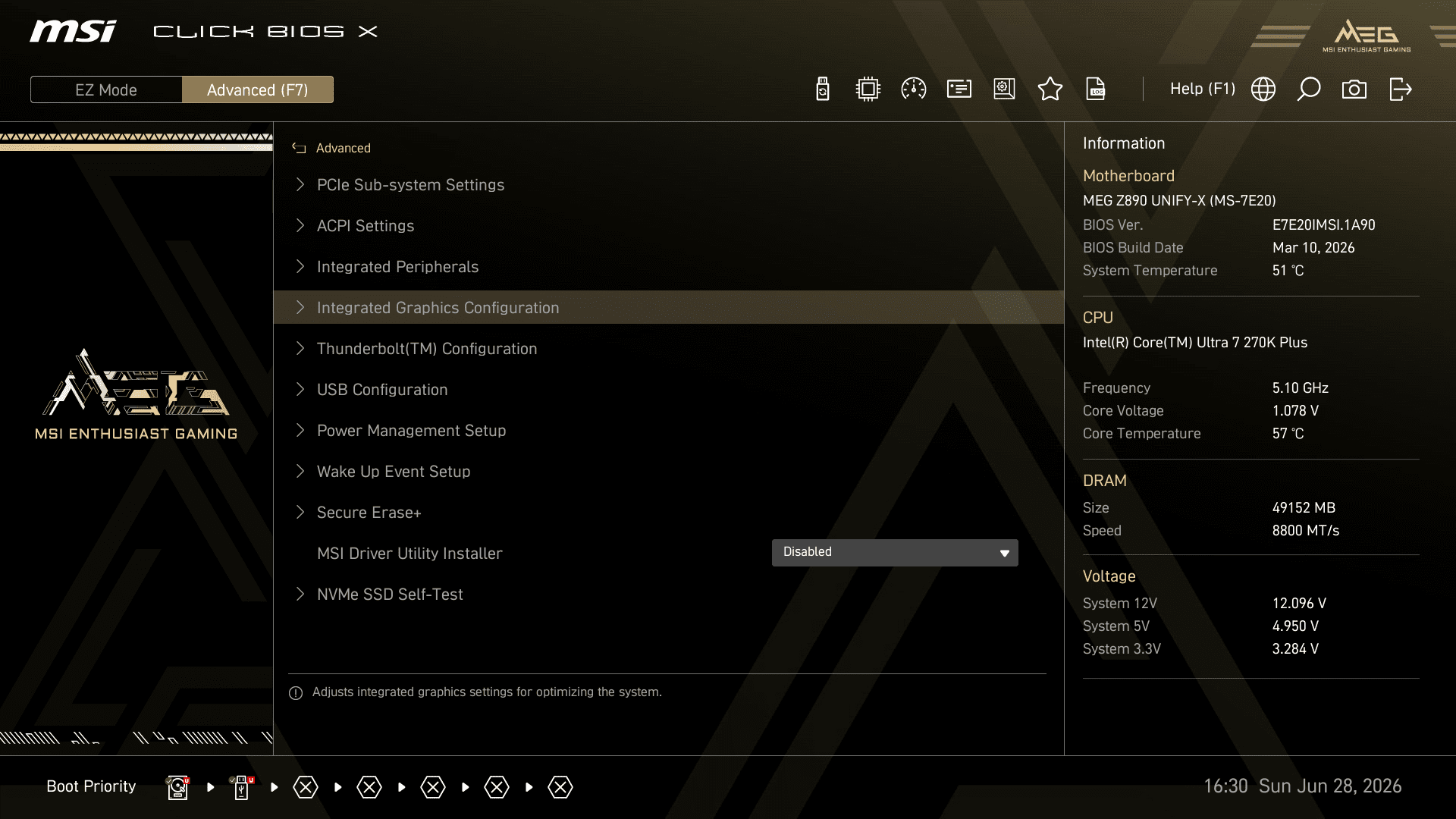This screenshot has height=819, width=1456.
Task: Open Help (F1)
Action: point(1203,89)
